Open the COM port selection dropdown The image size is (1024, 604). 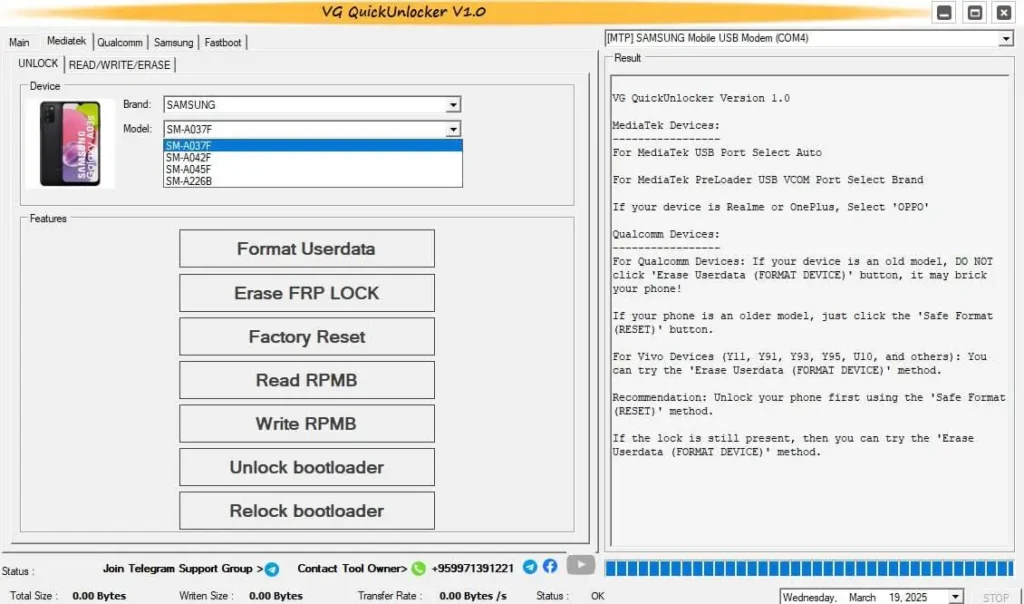pos(1005,38)
